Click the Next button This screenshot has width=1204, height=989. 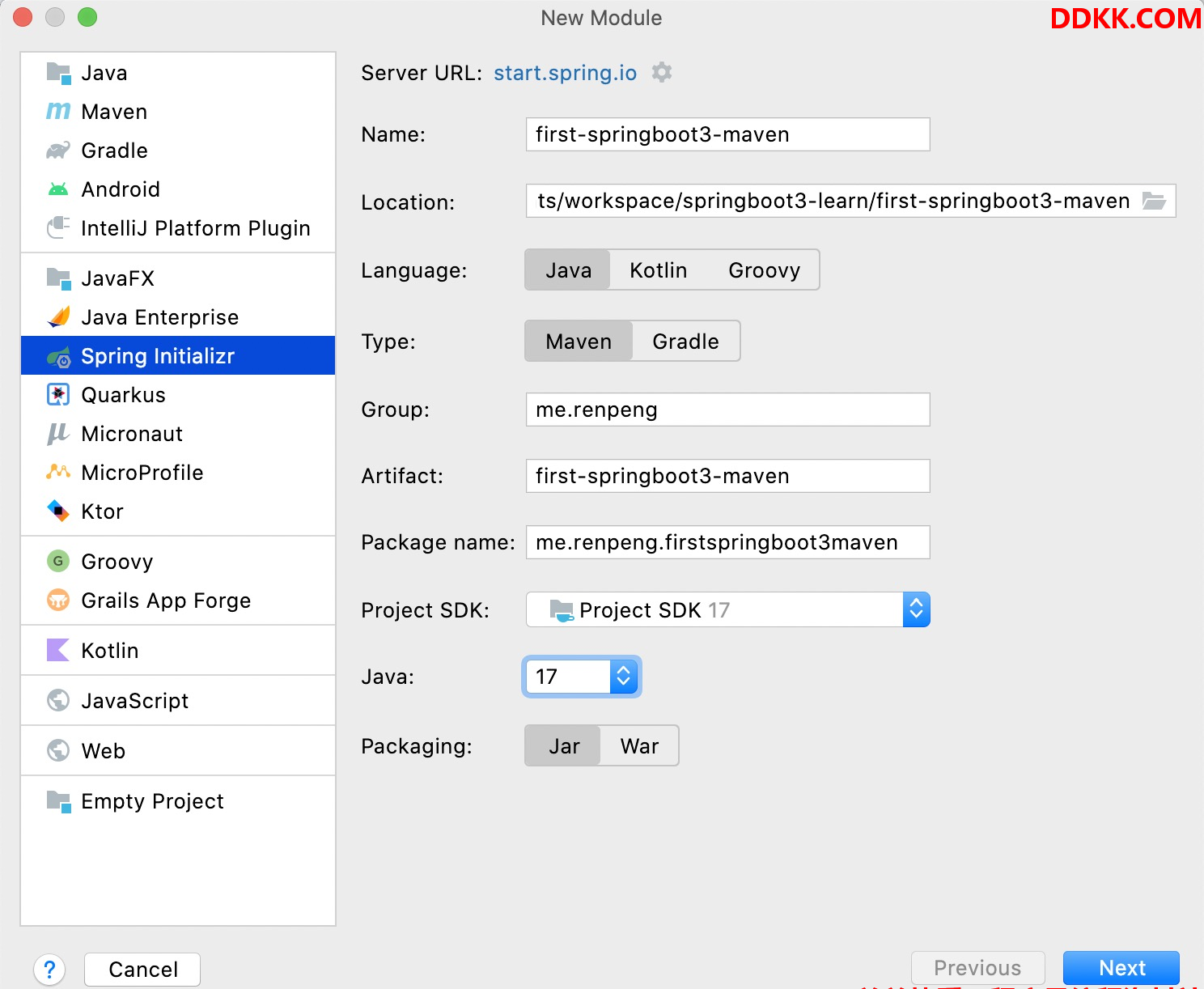(1121, 968)
